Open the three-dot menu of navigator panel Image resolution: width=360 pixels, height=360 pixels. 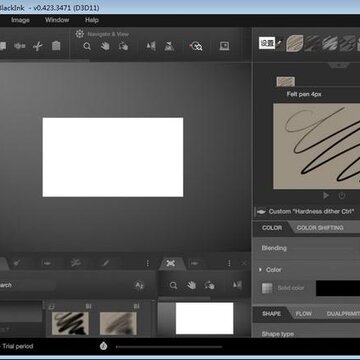click(x=229, y=263)
